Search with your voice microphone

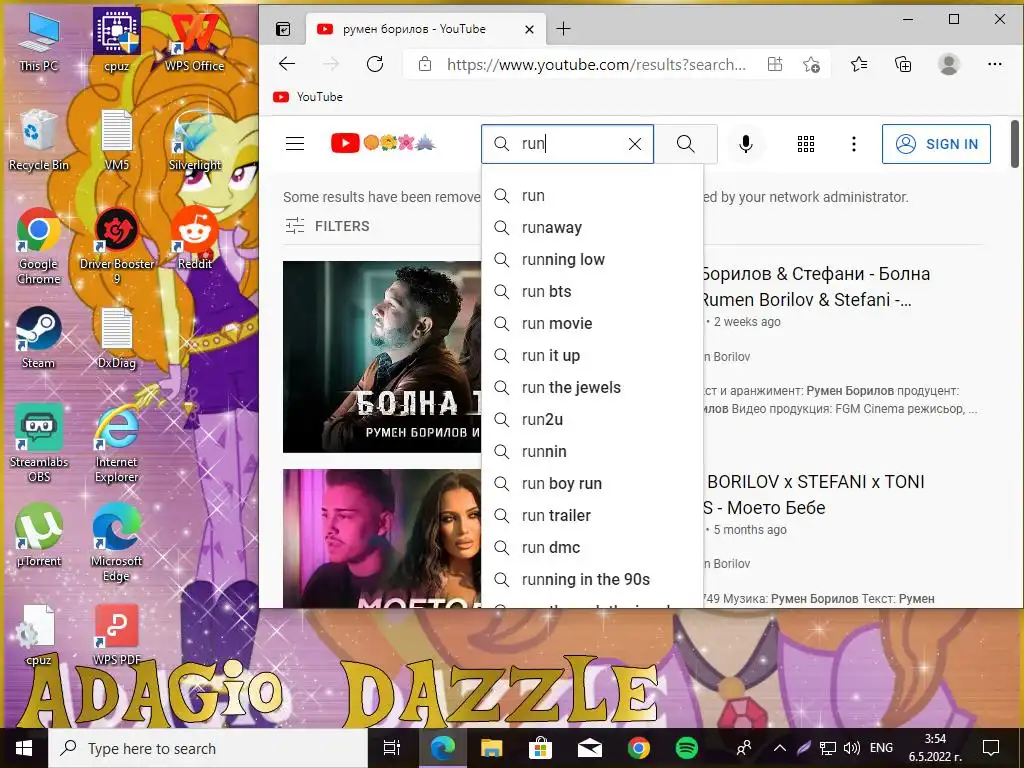click(x=745, y=144)
